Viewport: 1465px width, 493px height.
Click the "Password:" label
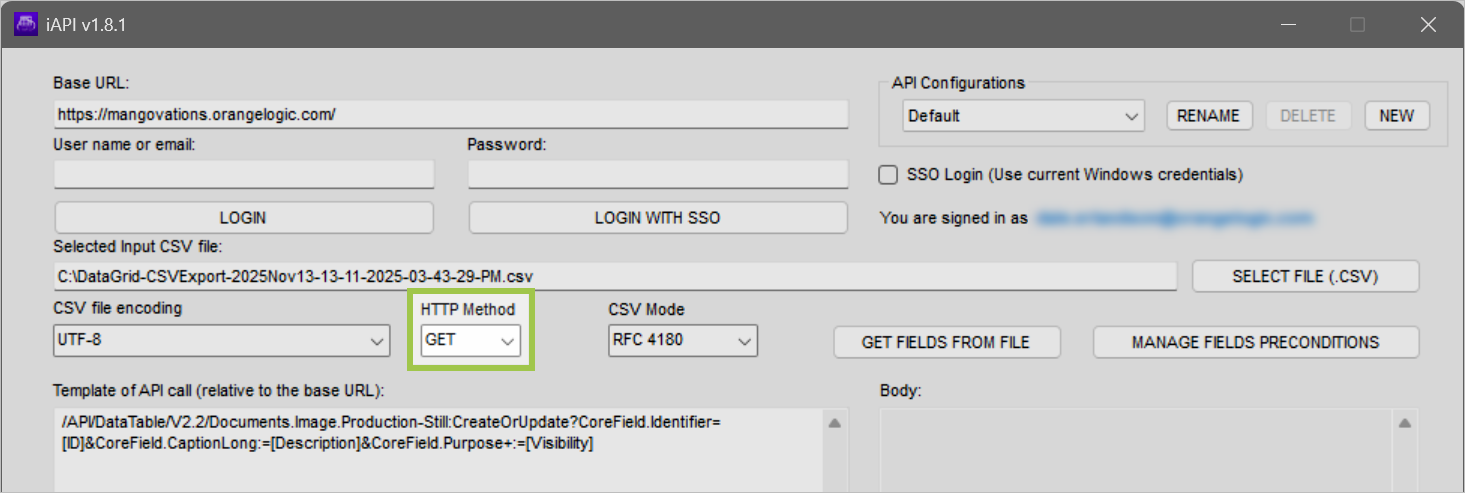point(507,145)
